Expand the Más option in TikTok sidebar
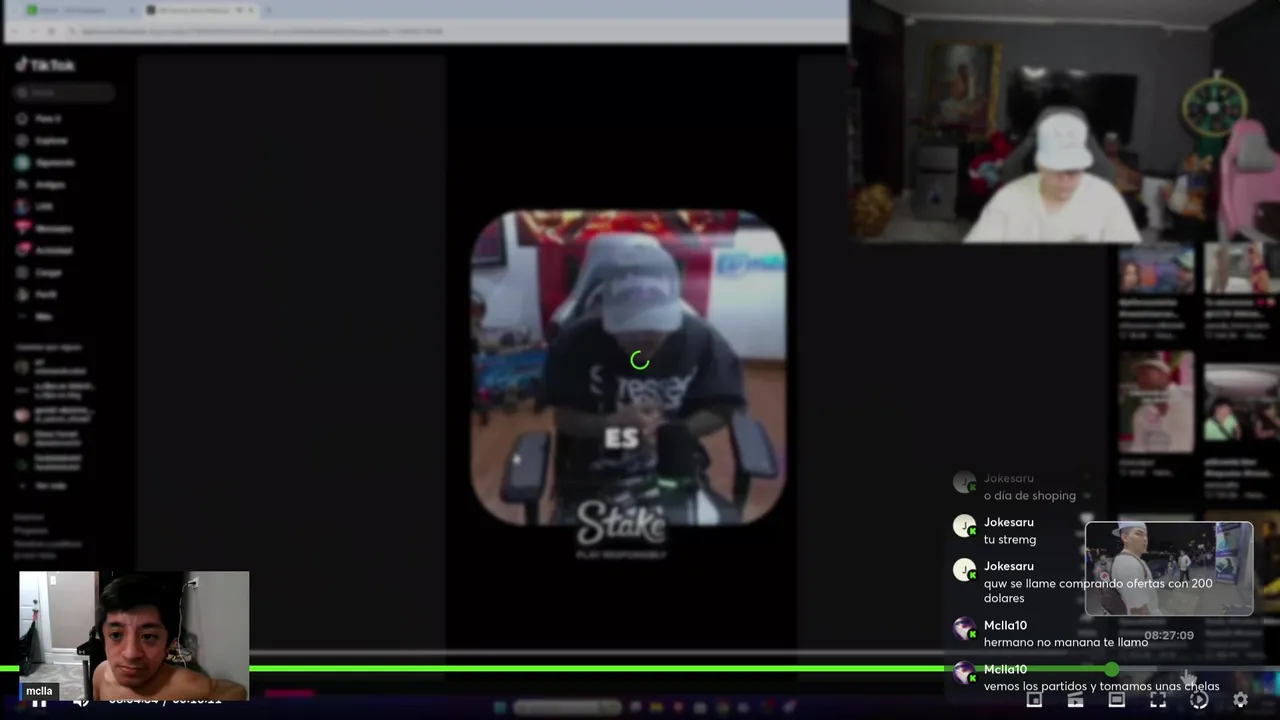1280x720 pixels. (34, 316)
